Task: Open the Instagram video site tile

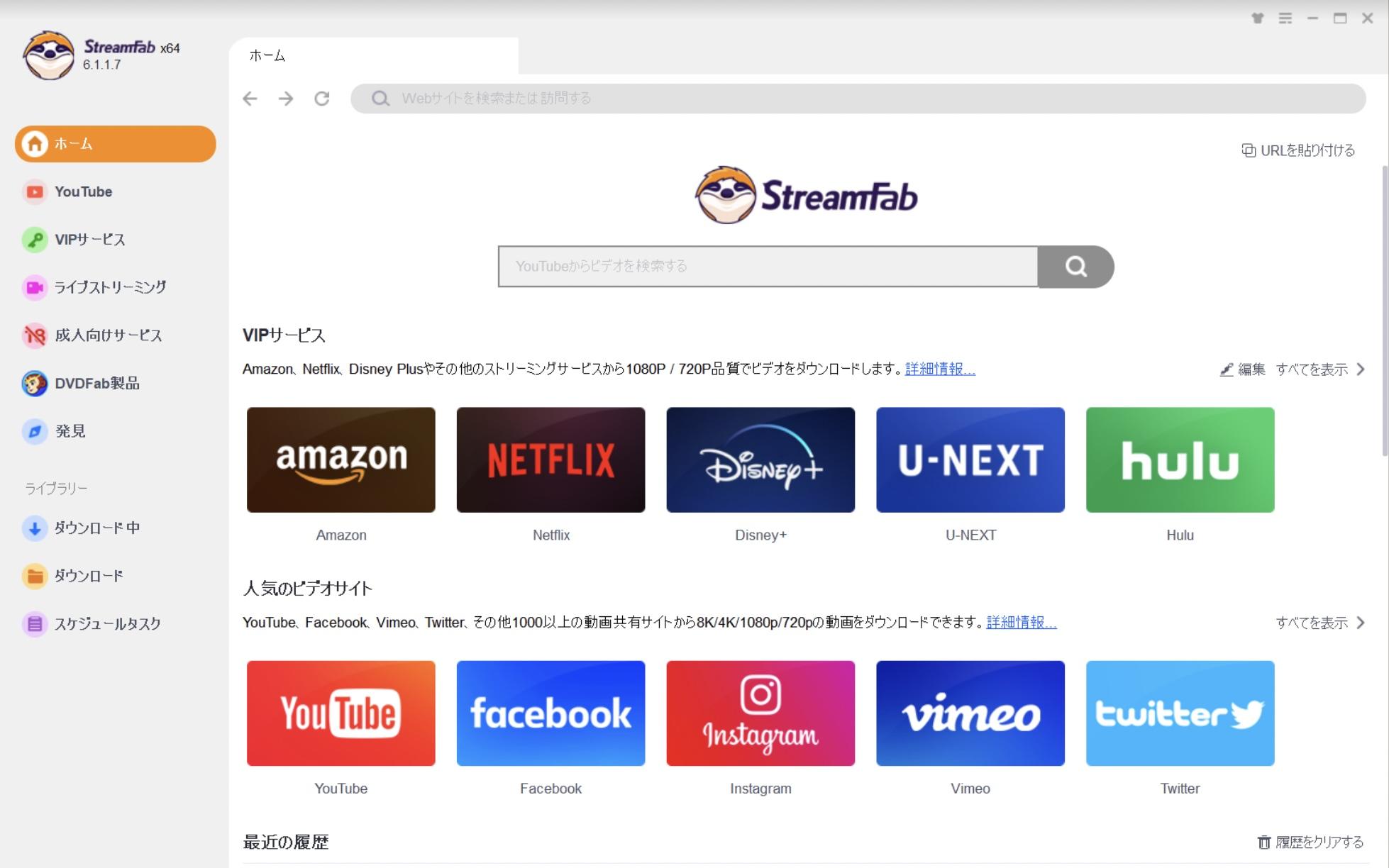Action: pos(760,713)
